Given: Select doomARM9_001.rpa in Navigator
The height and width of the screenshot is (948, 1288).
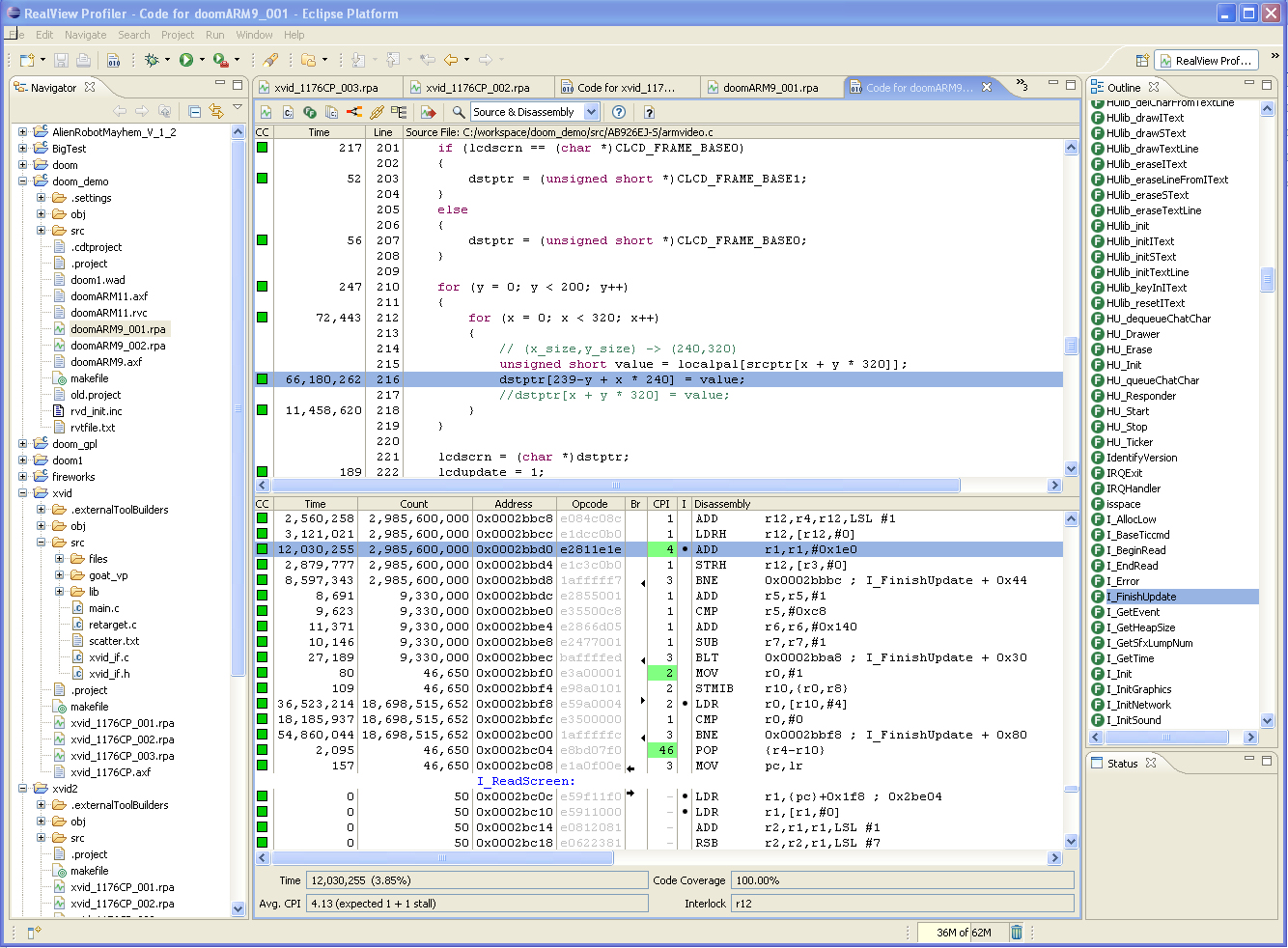Looking at the screenshot, I should point(118,329).
